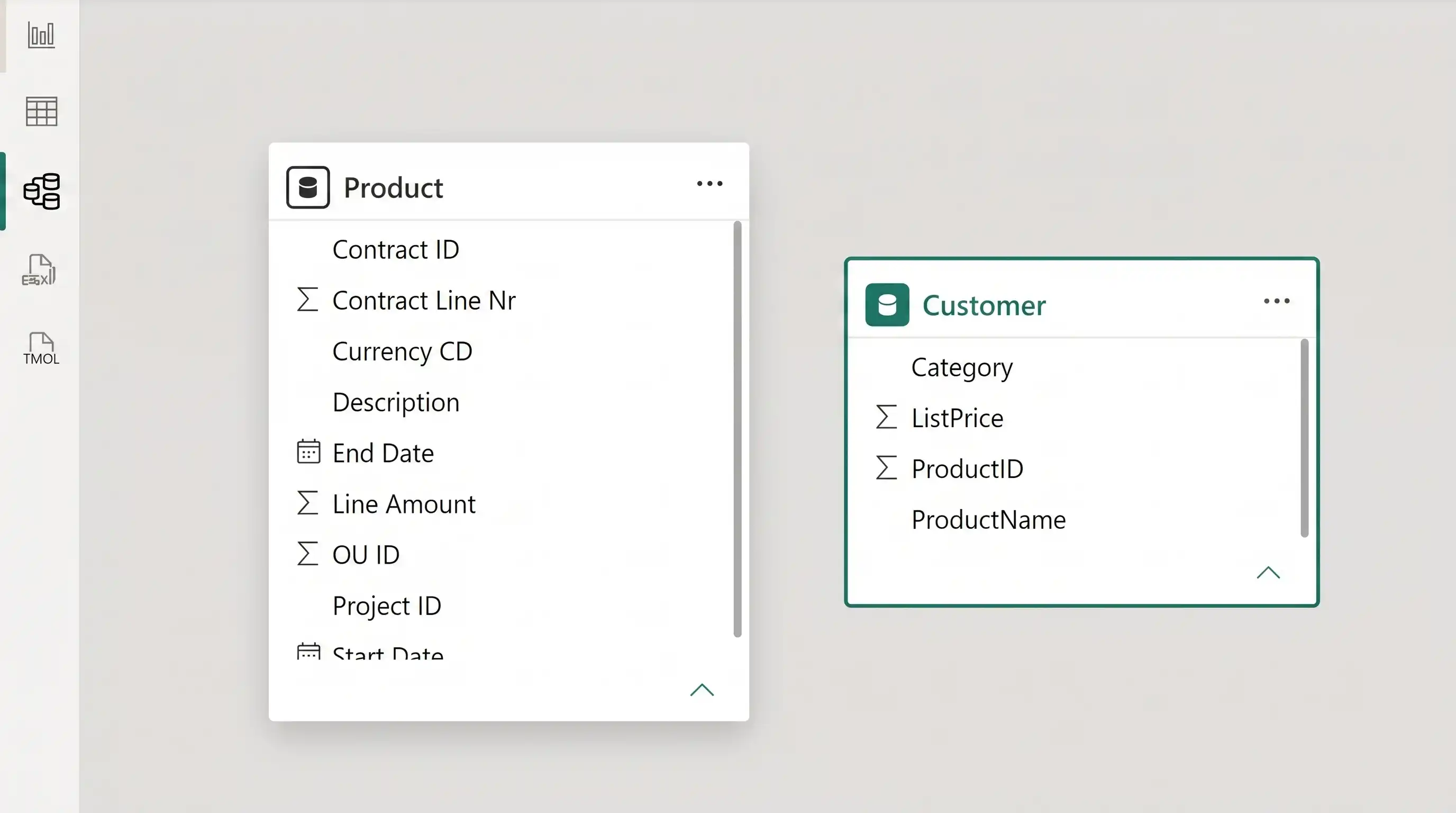Open Product table more options menu
The image size is (1456, 813).
click(x=709, y=183)
